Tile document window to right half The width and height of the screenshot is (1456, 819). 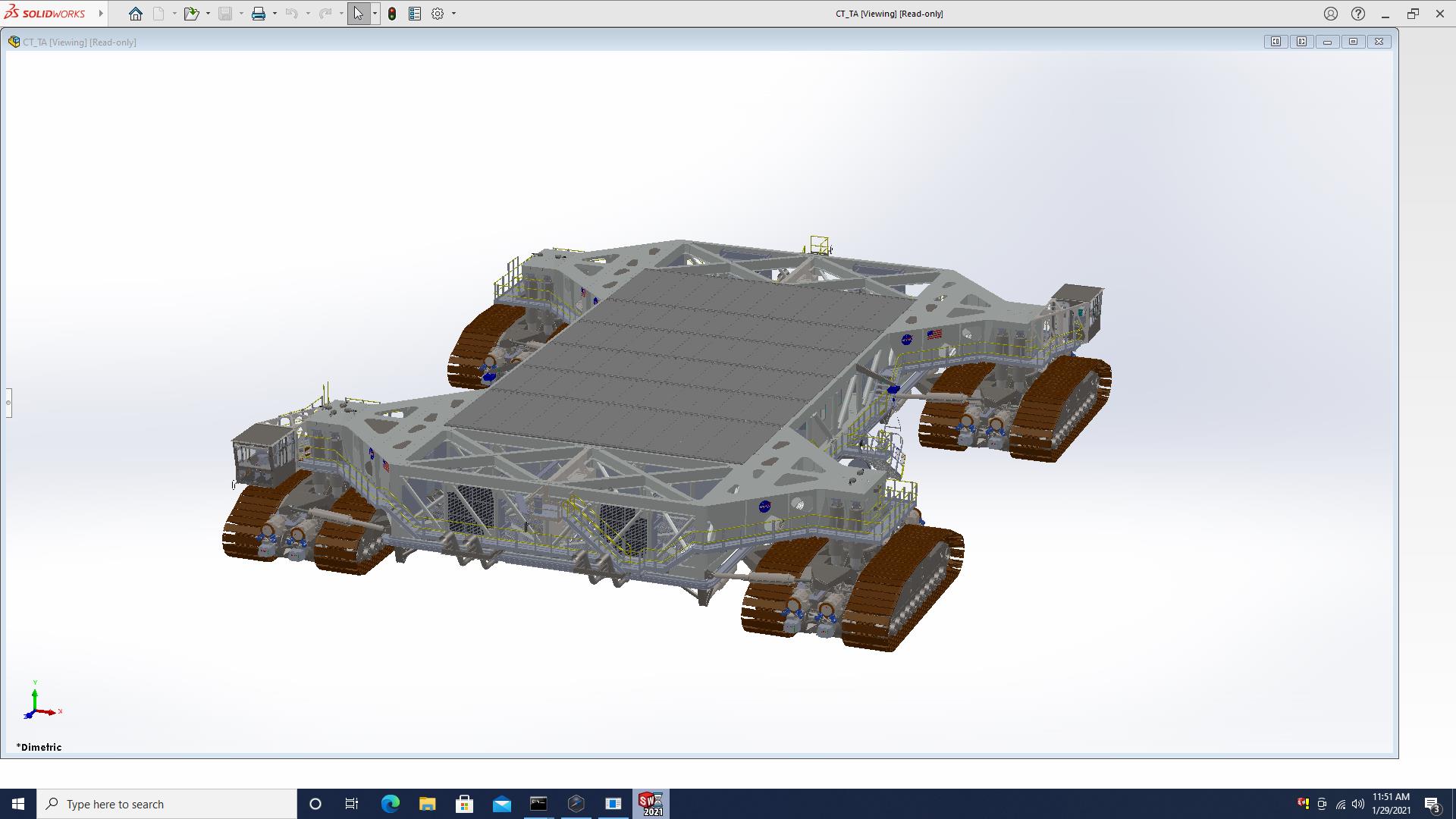coord(1302,42)
